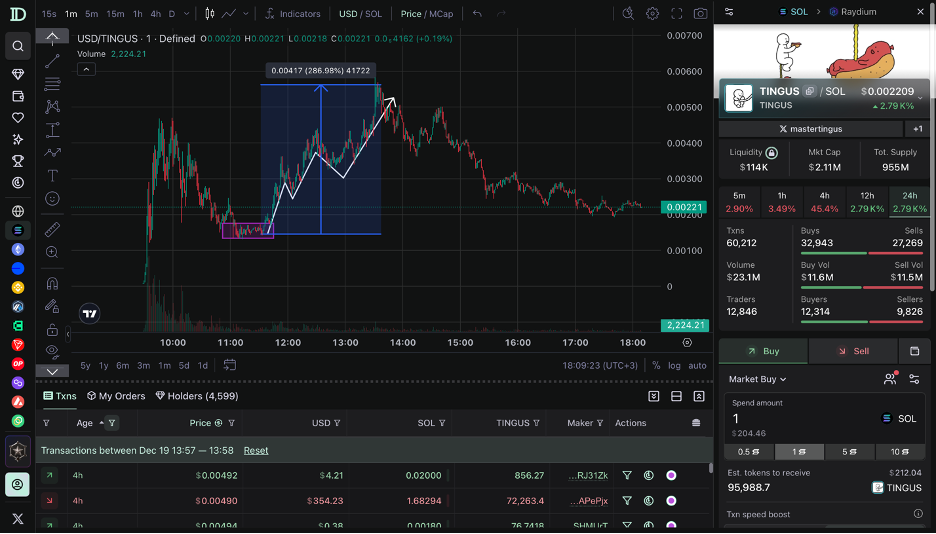This screenshot has height=534, width=936.
Task: Toggle USD / SOL price currency
Action: pos(359,14)
